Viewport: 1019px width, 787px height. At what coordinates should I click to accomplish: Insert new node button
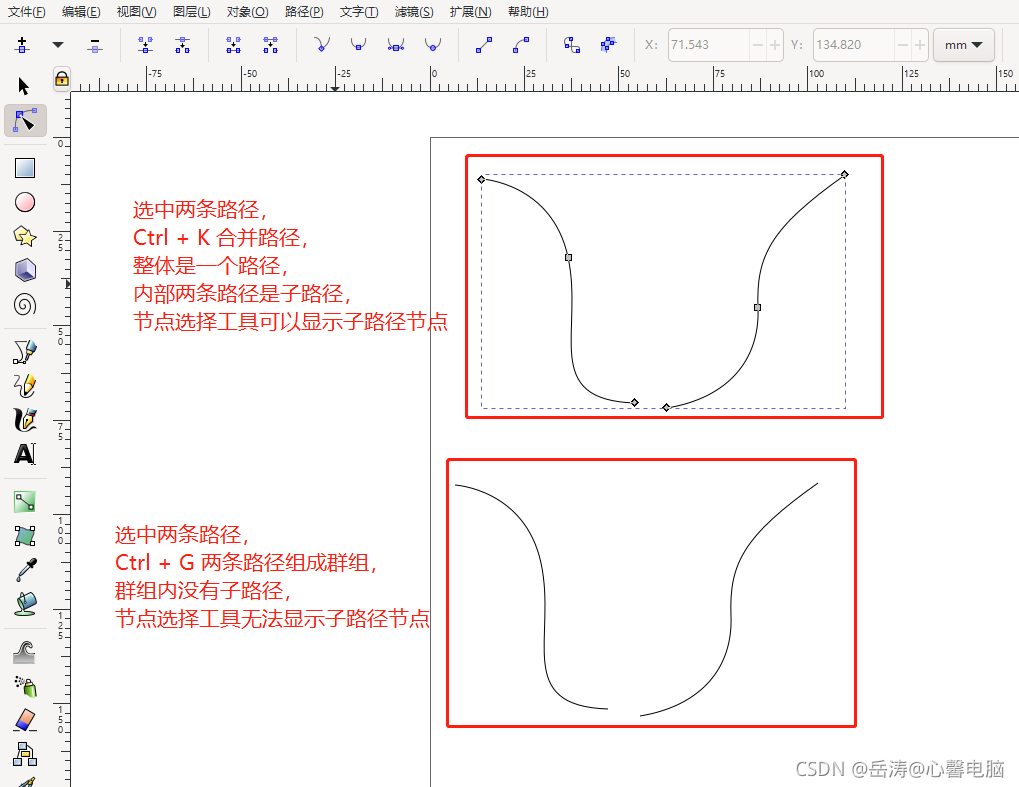(x=22, y=45)
